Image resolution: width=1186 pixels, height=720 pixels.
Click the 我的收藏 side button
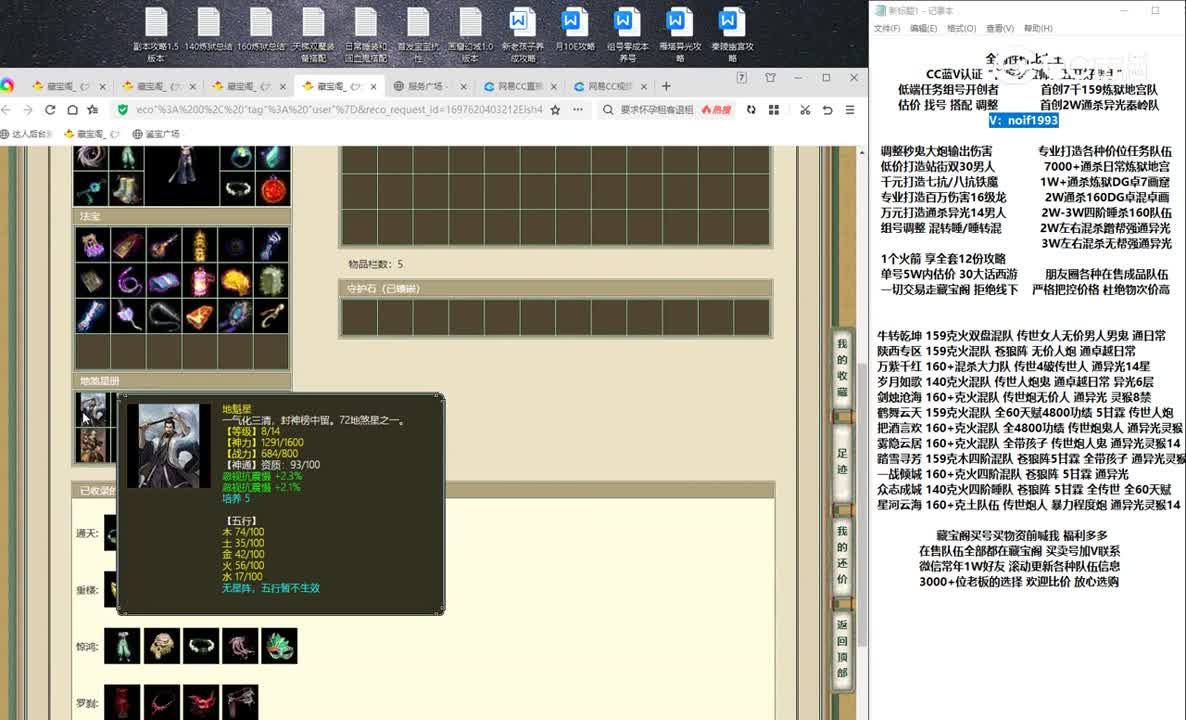click(x=843, y=368)
